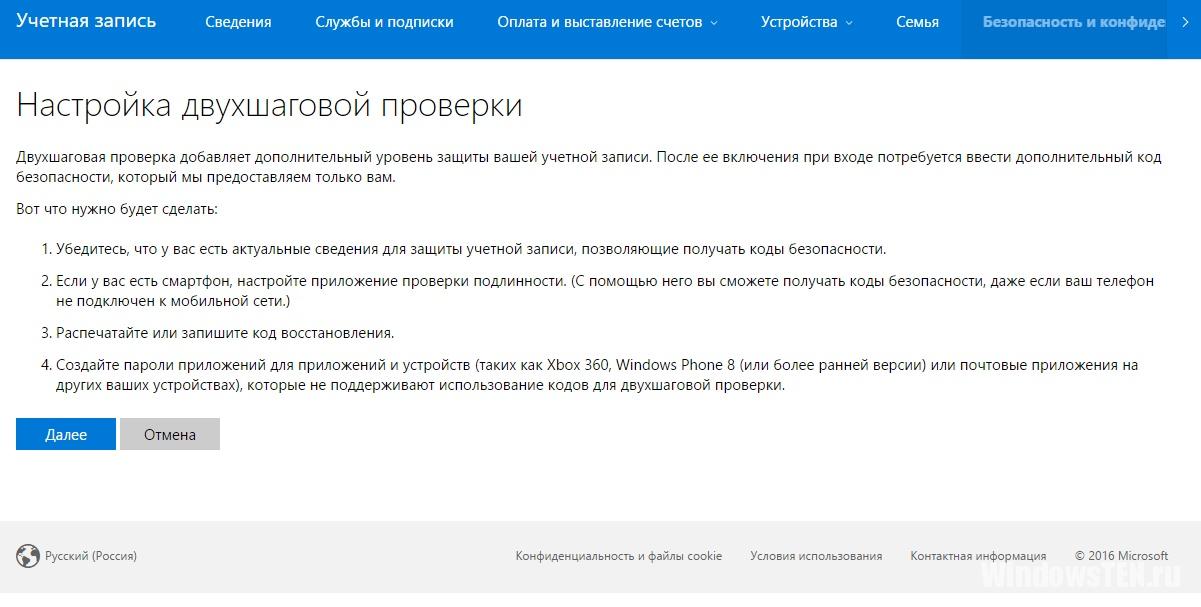Viewport: 1201px width, 607px height.
Task: Open the Условия использования link
Action: [816, 556]
